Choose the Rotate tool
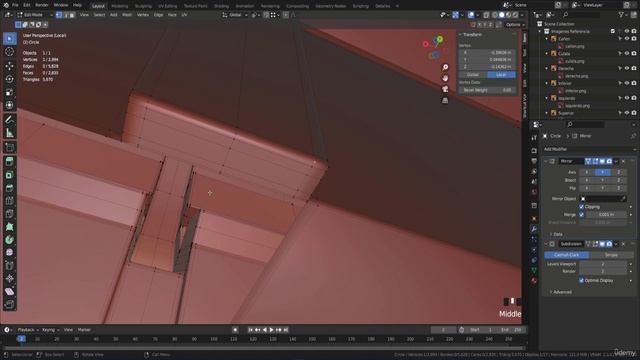This screenshot has height=360, width=640. pyautogui.click(x=9, y=79)
